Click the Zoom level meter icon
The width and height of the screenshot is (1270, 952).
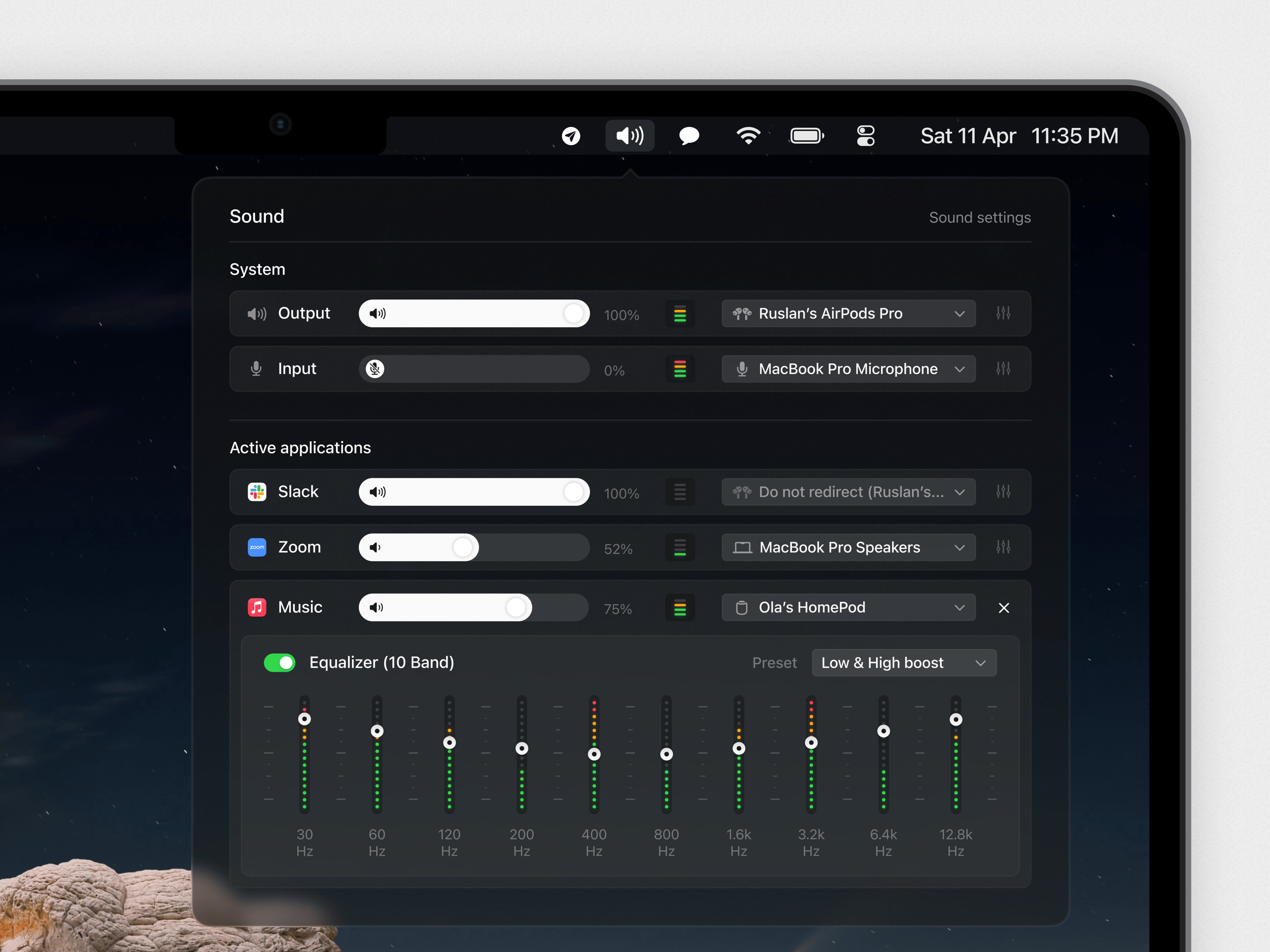coord(680,547)
